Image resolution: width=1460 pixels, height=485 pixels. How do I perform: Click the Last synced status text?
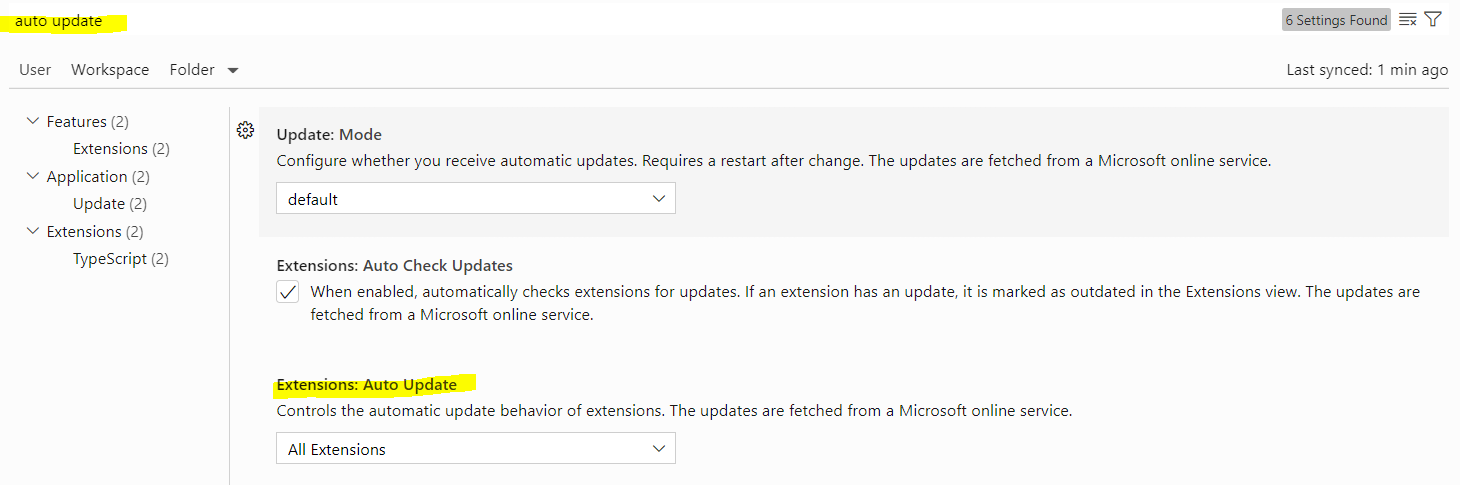point(1367,70)
